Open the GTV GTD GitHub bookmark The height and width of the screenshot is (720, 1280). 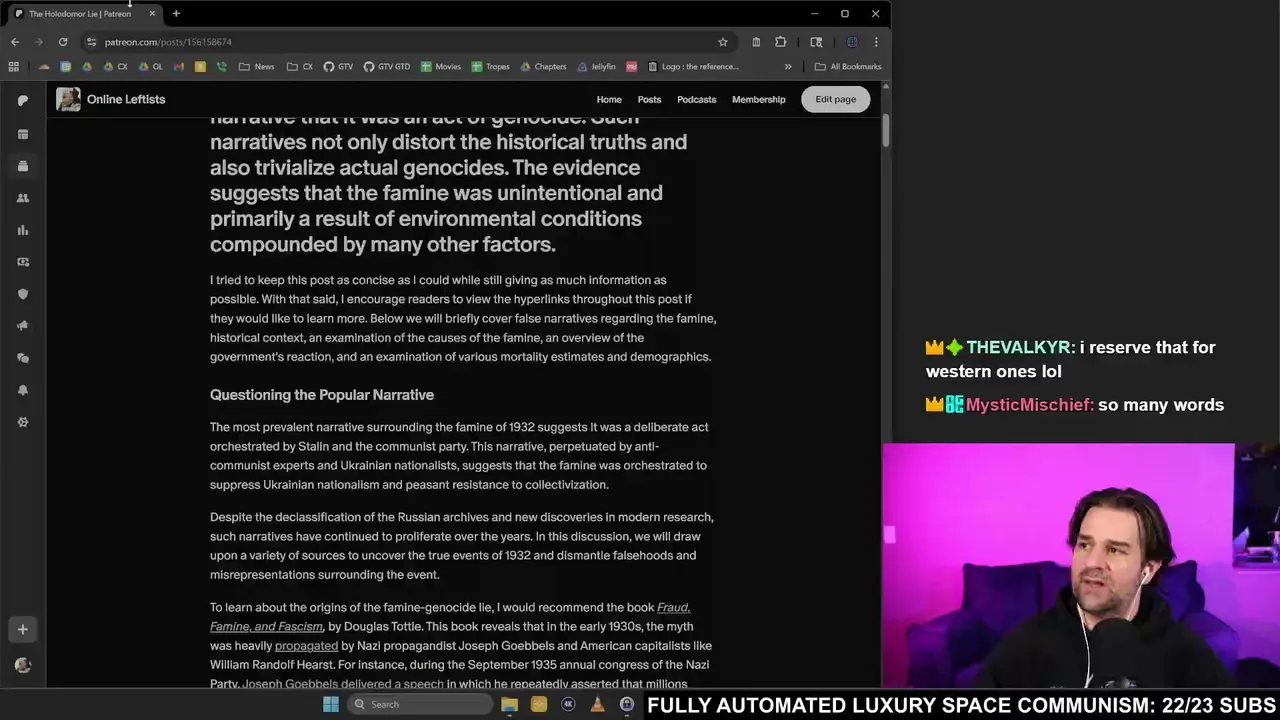point(386,67)
